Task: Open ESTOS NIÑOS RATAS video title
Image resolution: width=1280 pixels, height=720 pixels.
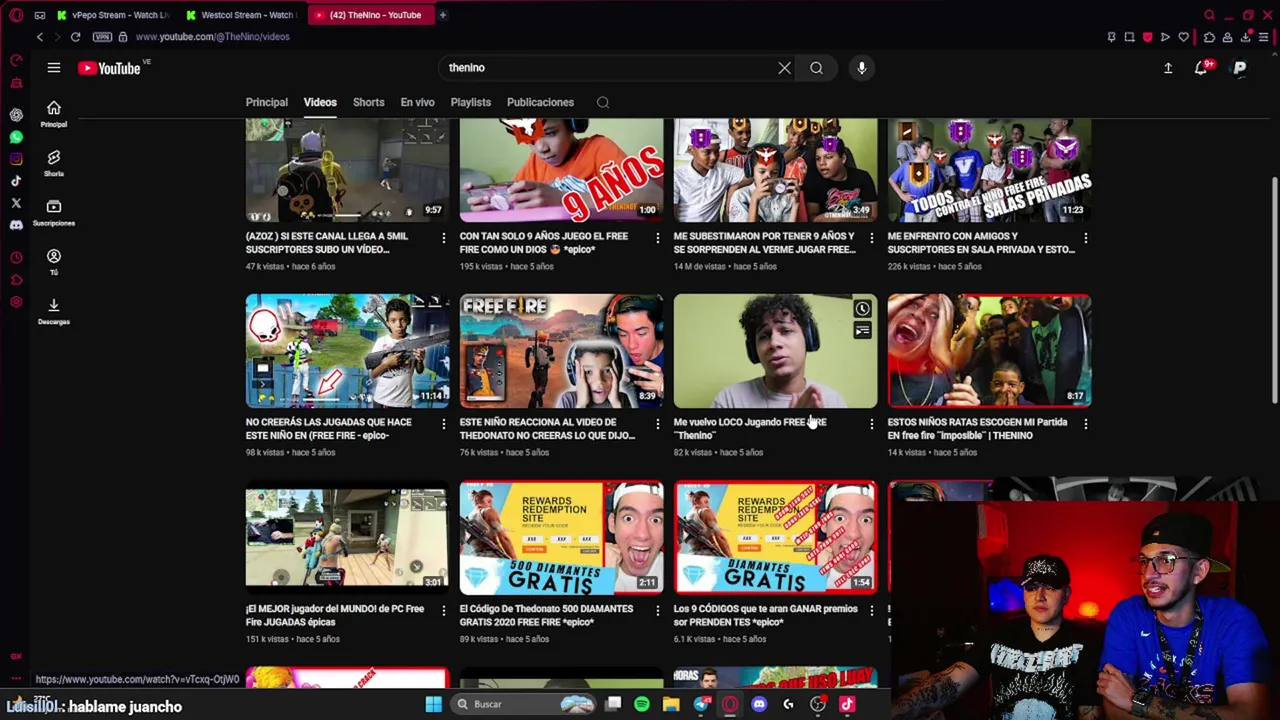Action: point(977,428)
